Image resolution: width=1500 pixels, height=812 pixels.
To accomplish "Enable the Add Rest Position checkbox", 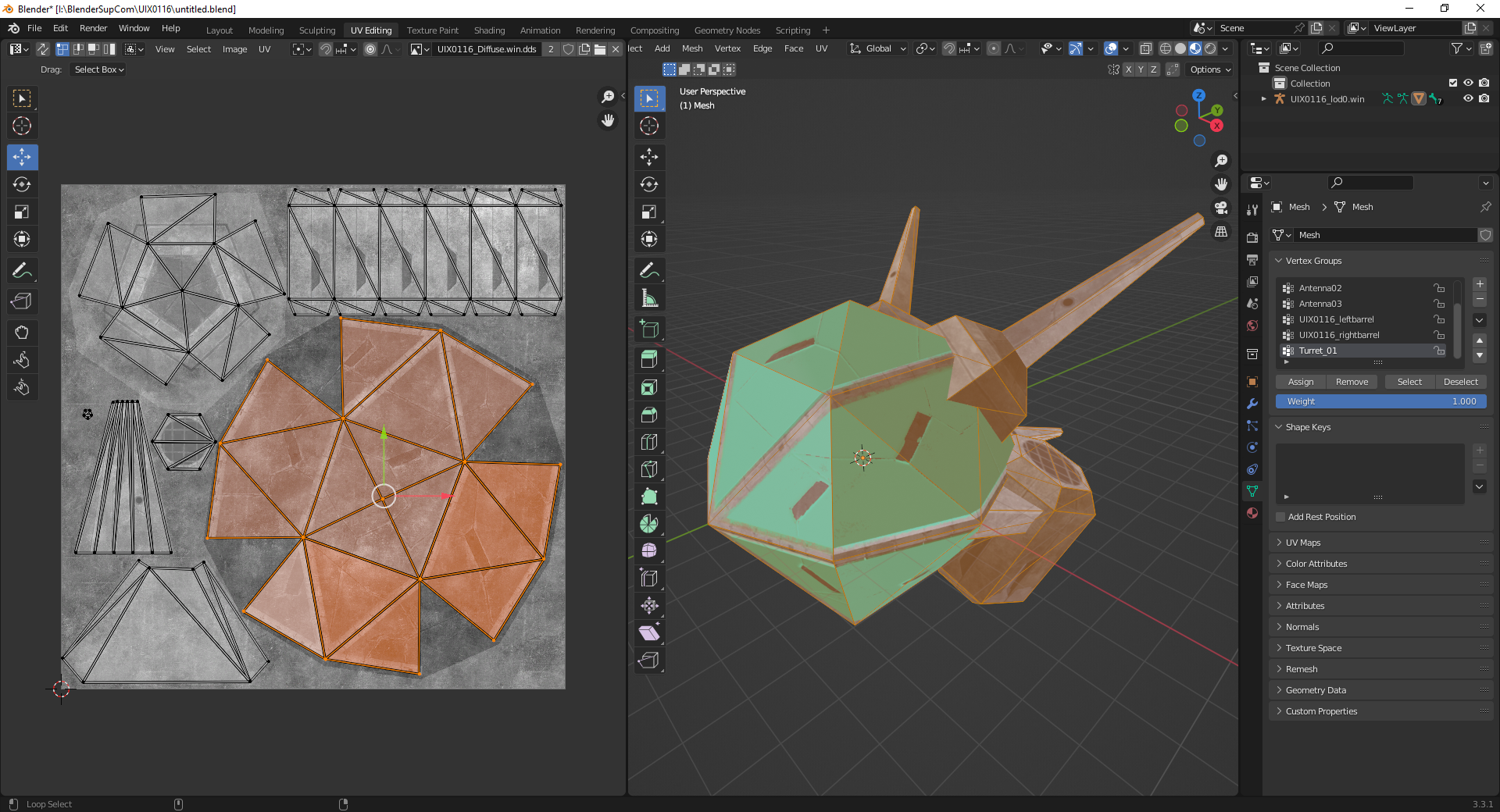I will 1280,517.
